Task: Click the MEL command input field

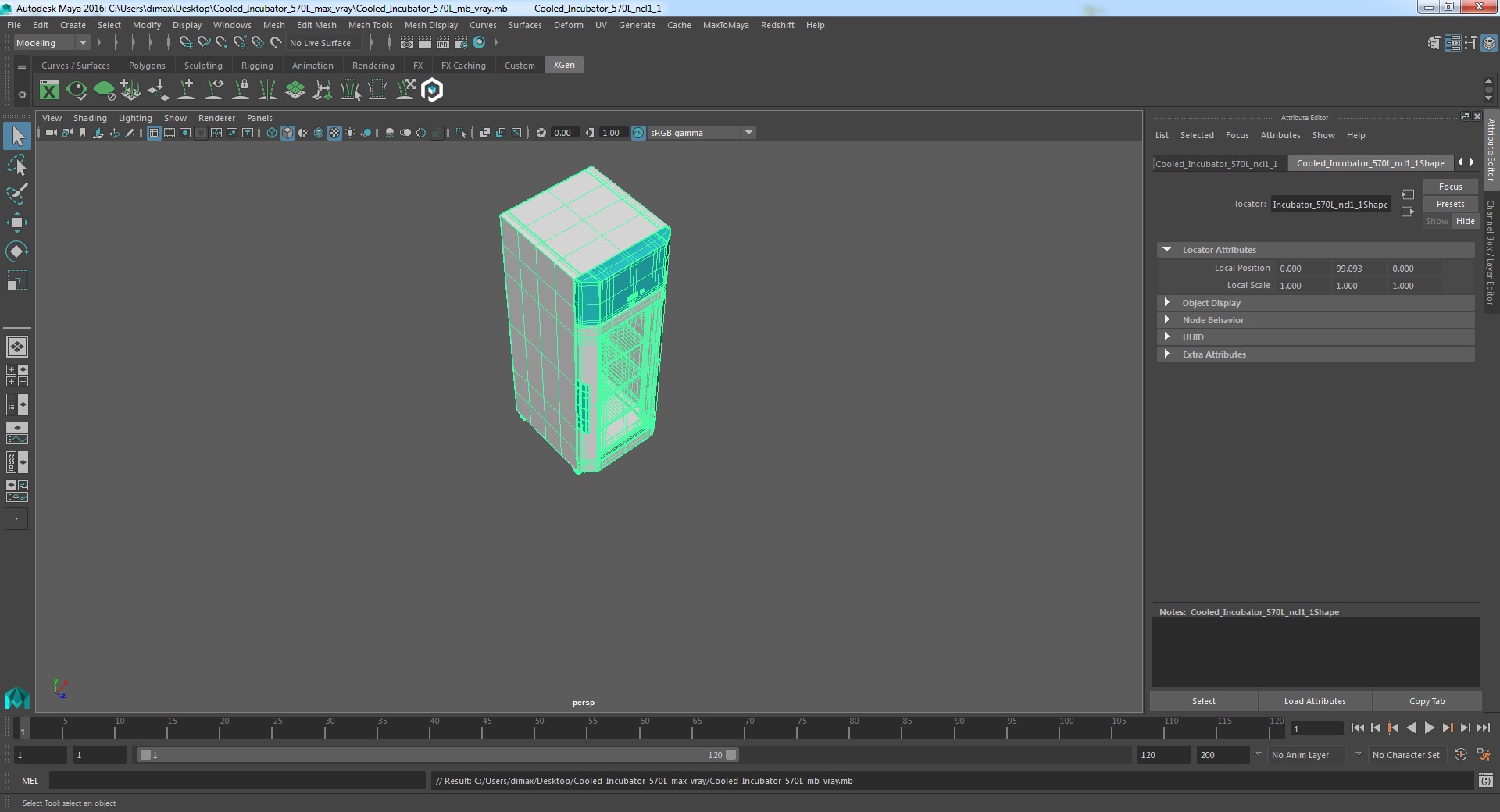Action: [x=237, y=780]
